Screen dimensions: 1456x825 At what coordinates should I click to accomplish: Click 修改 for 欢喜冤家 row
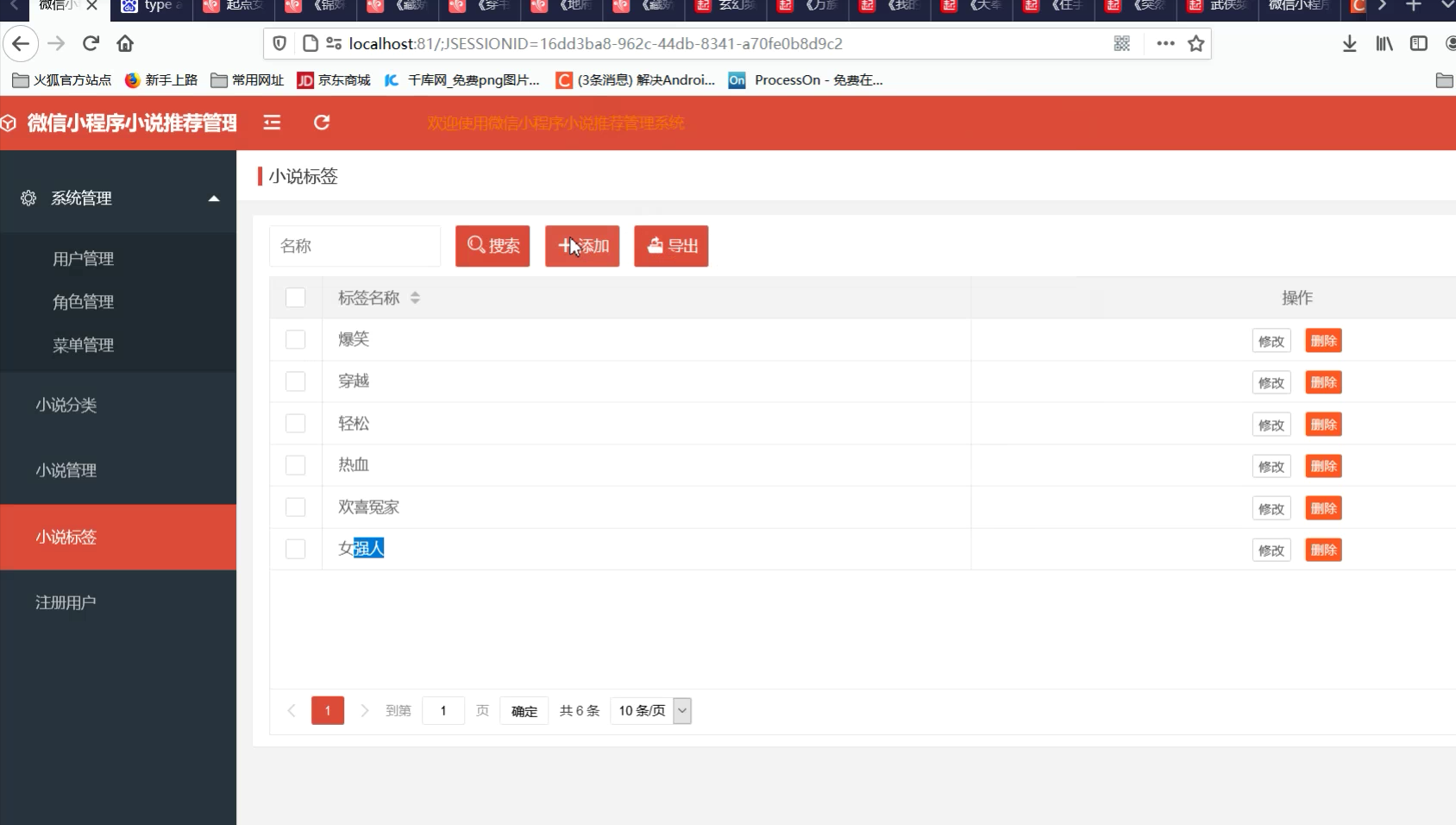click(x=1271, y=508)
